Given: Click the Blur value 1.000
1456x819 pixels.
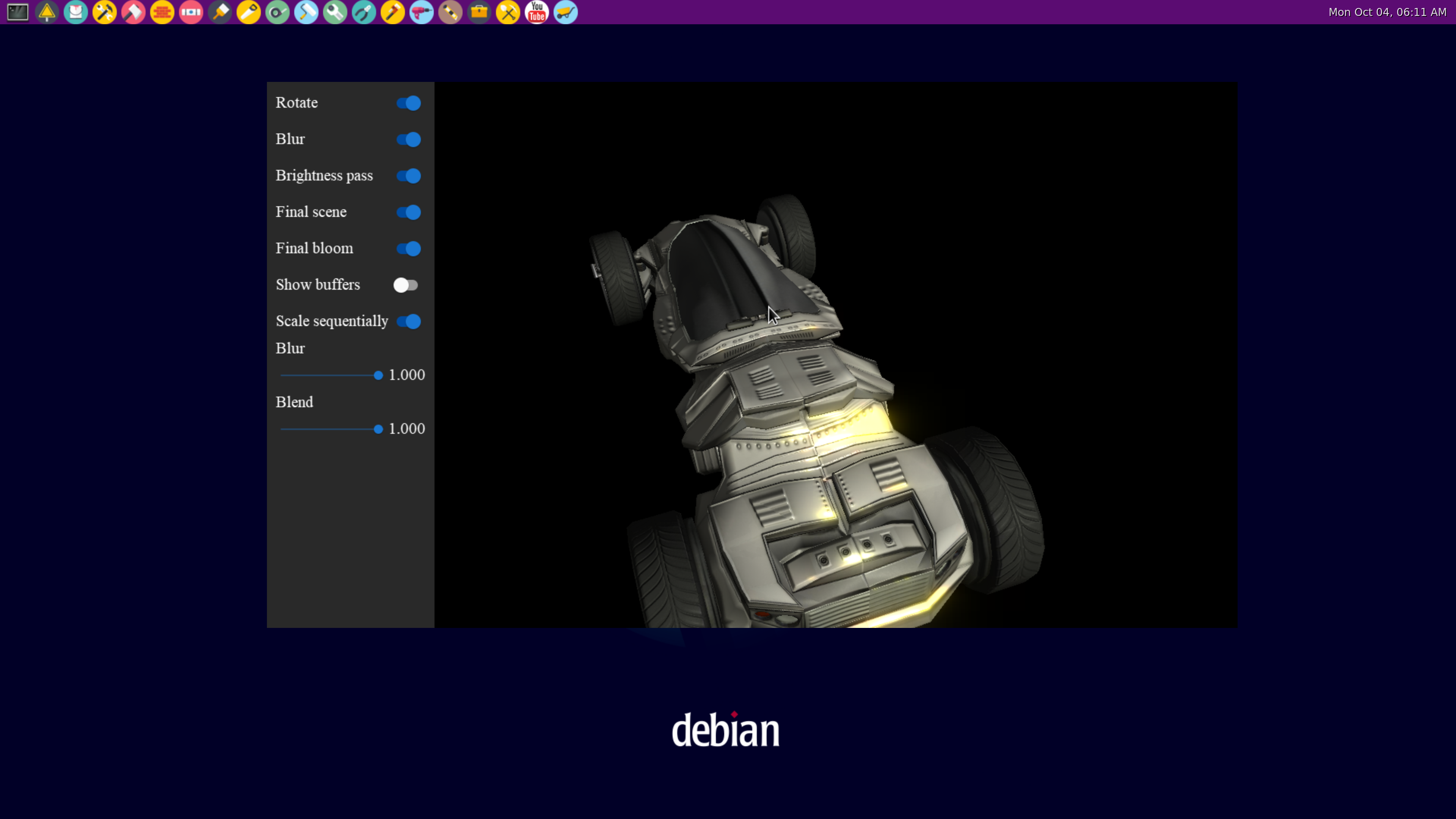Looking at the screenshot, I should coord(407,375).
